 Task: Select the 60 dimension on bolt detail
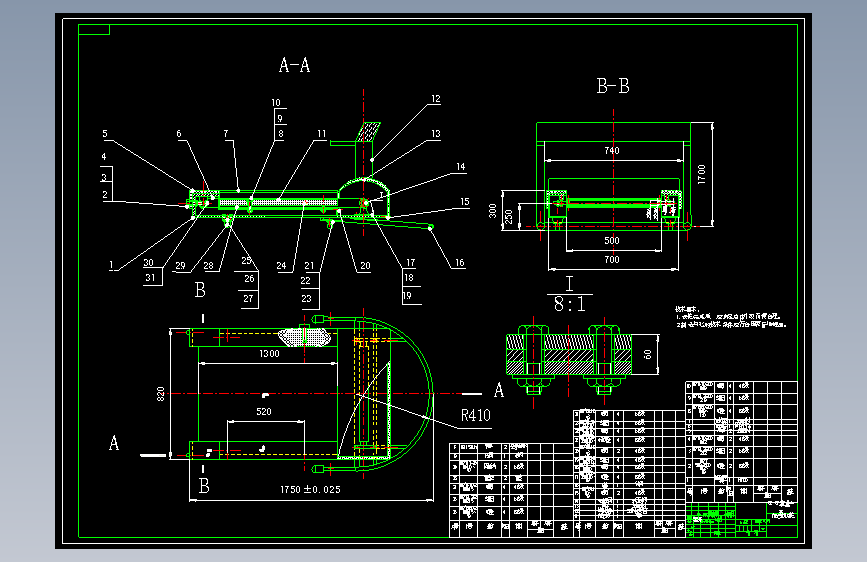coord(647,354)
